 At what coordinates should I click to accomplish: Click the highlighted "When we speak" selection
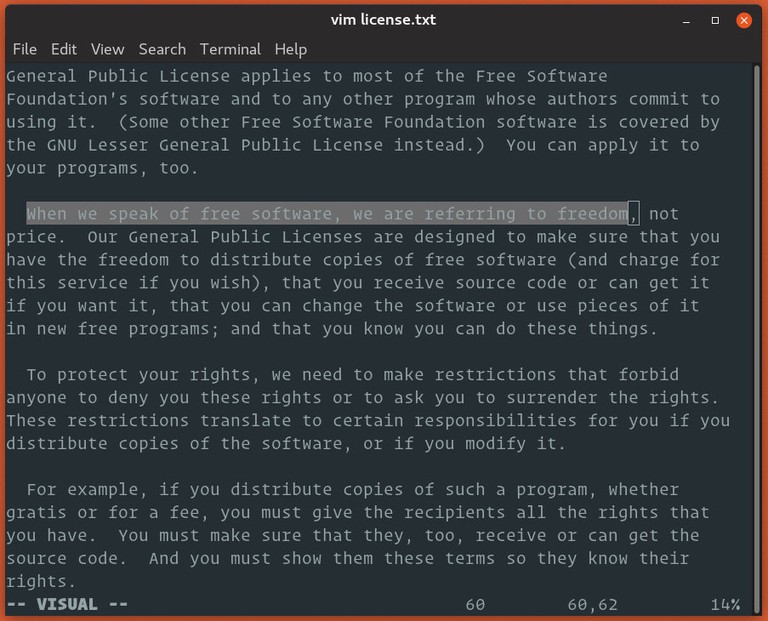coord(328,214)
